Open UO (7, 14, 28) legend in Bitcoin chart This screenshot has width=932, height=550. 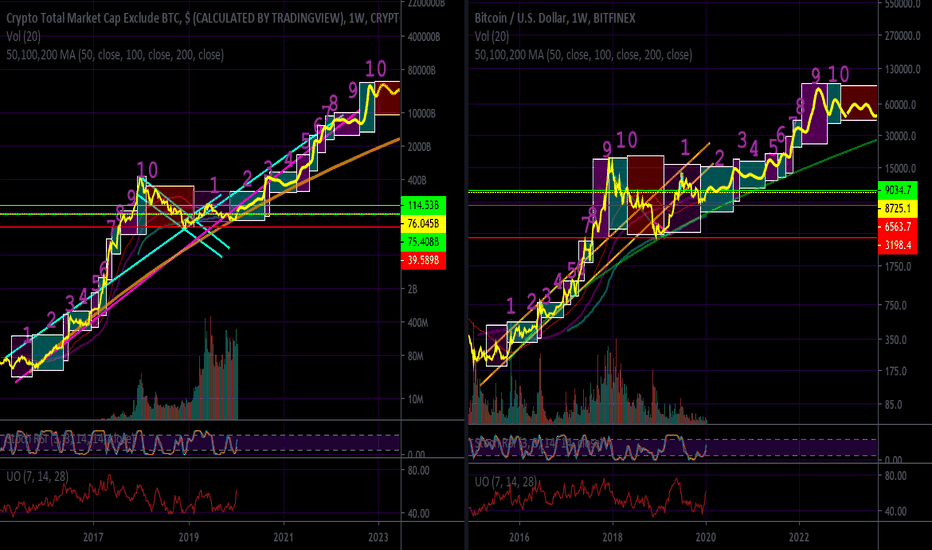point(505,482)
